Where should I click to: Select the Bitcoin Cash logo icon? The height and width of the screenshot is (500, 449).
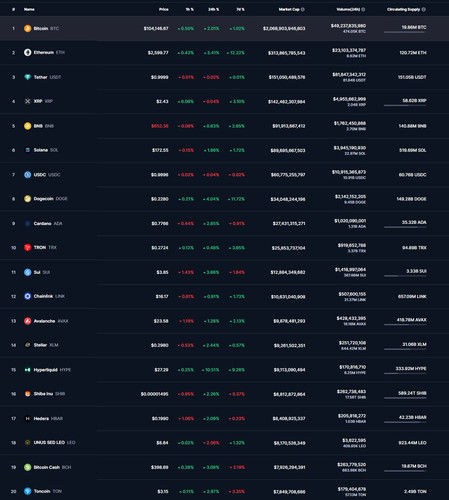coord(28,467)
